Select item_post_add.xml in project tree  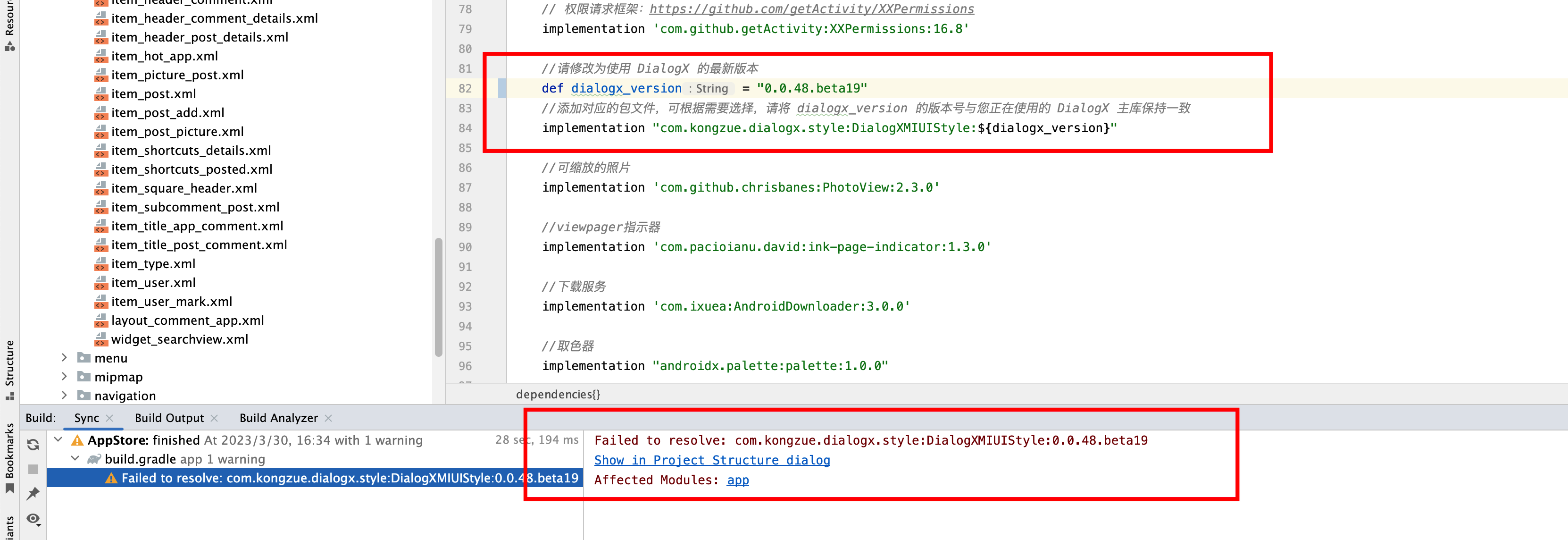coord(167,113)
